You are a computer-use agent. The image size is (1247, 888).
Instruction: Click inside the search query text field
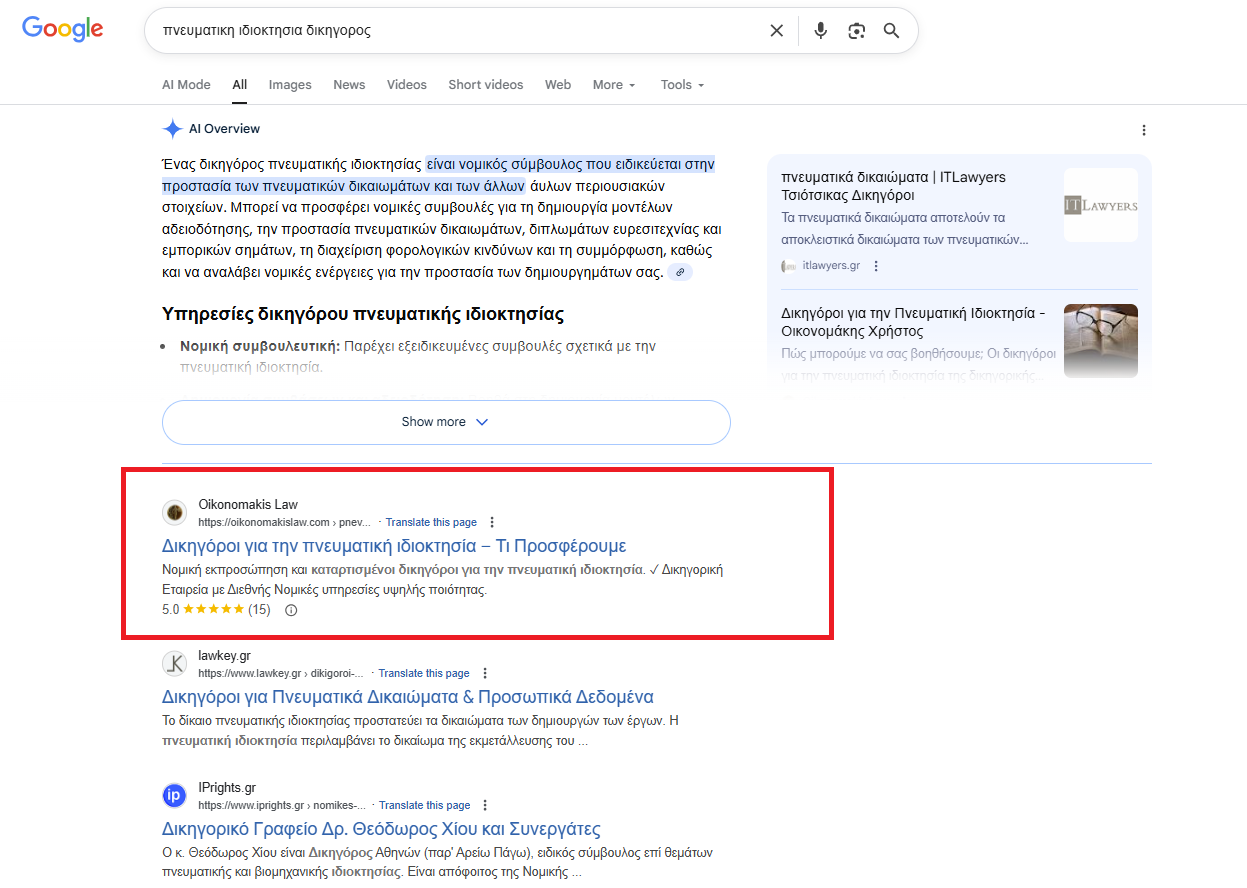pyautogui.click(x=450, y=31)
